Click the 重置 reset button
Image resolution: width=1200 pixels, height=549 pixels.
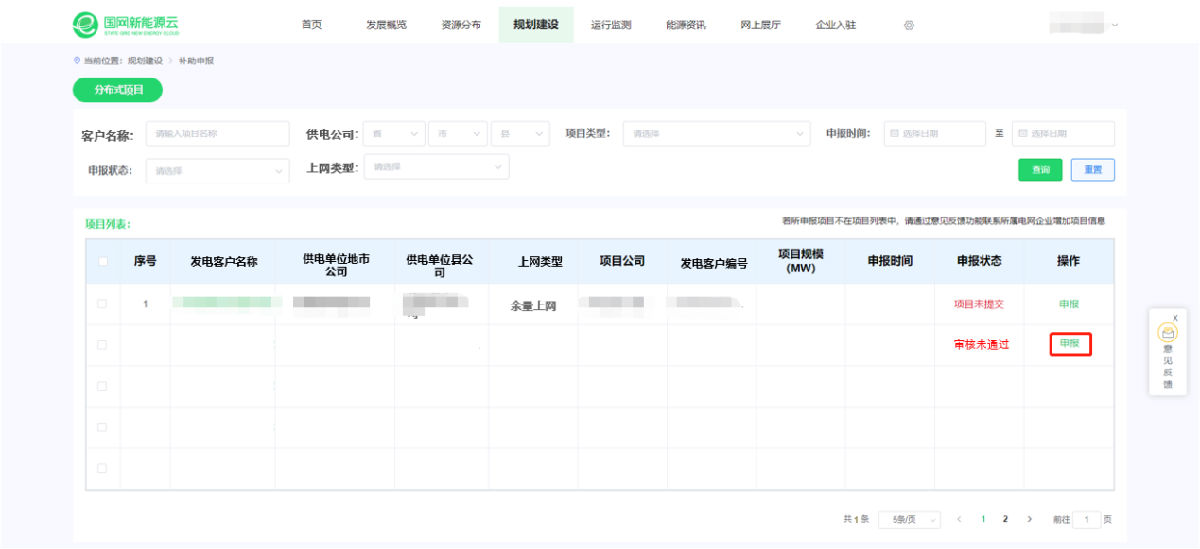1093,170
